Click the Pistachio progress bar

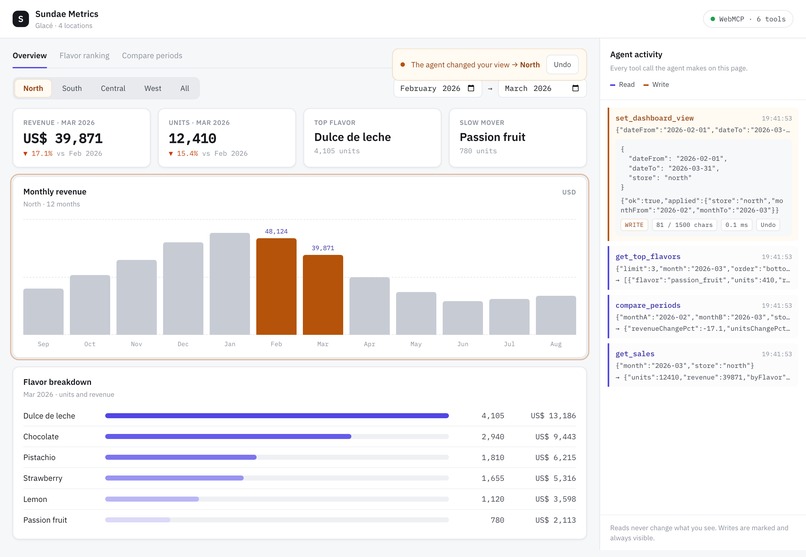click(x=277, y=457)
